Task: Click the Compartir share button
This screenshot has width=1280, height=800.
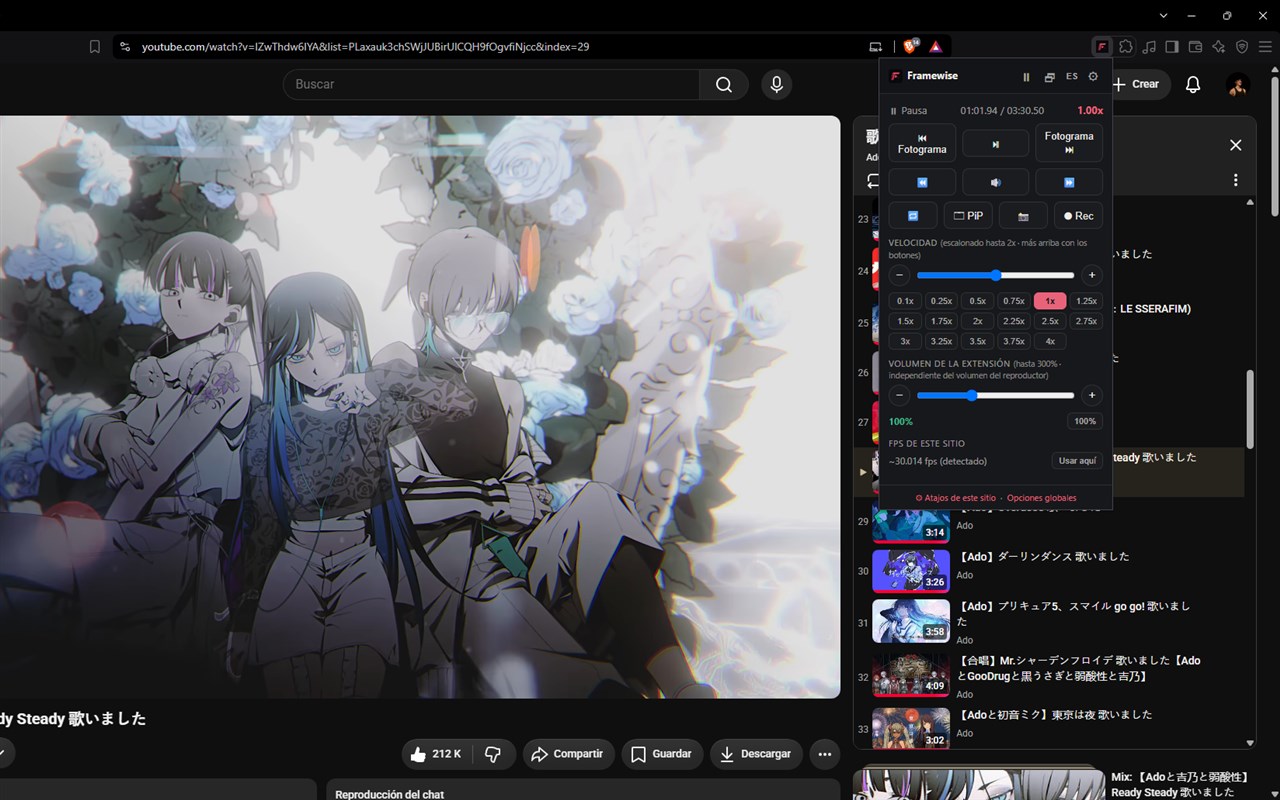Action: pos(568,754)
